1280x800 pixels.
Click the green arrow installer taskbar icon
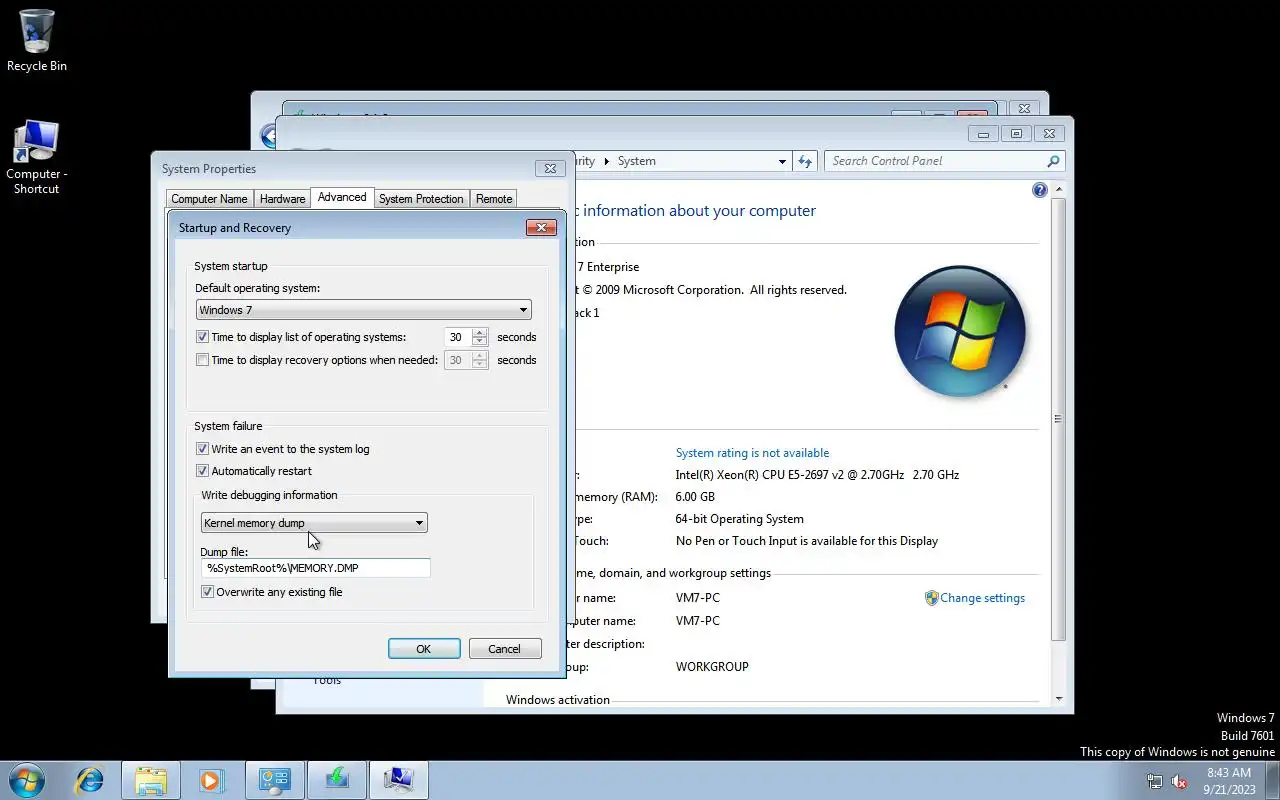(x=337, y=779)
